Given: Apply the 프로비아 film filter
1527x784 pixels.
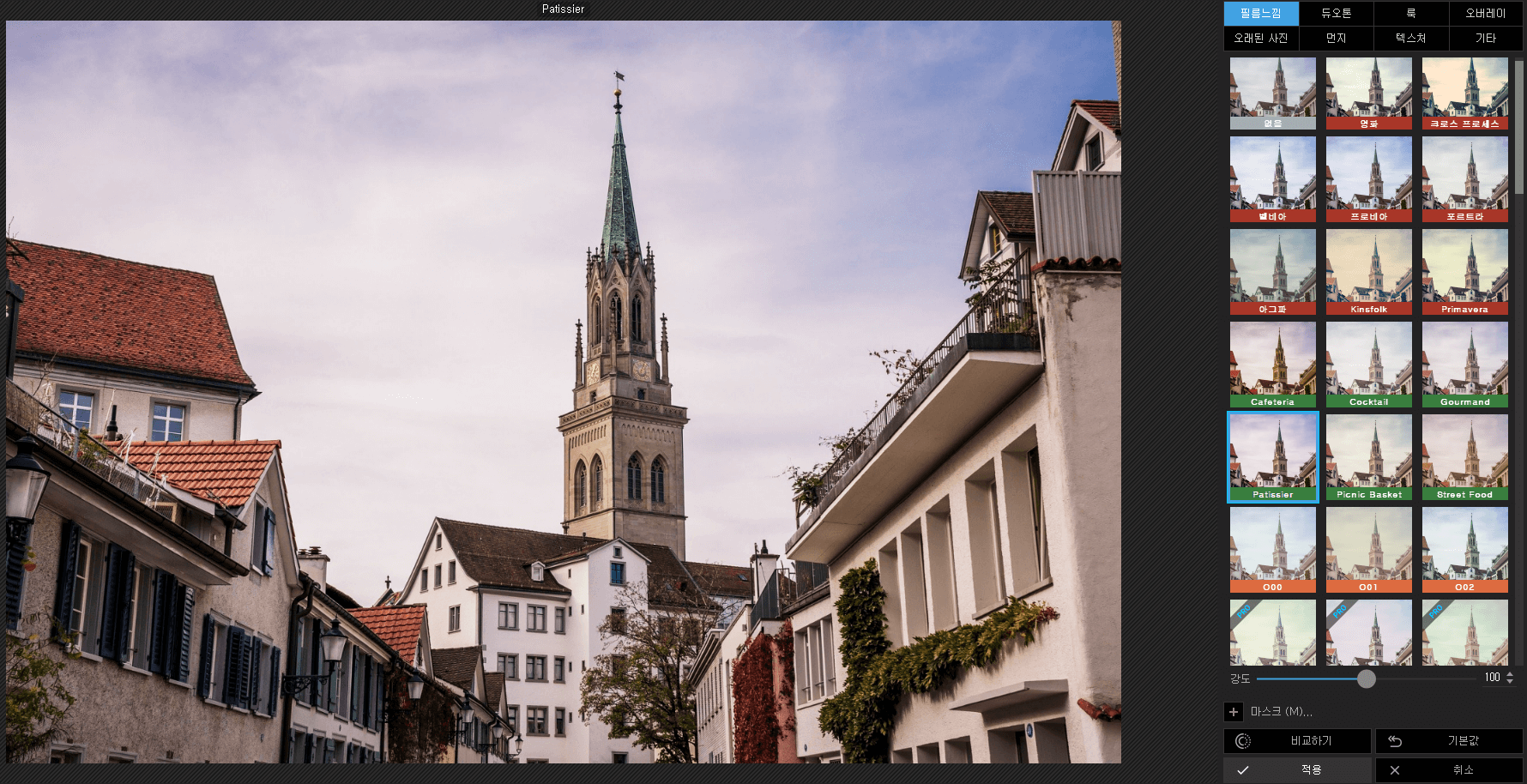Looking at the screenshot, I should point(1368,179).
